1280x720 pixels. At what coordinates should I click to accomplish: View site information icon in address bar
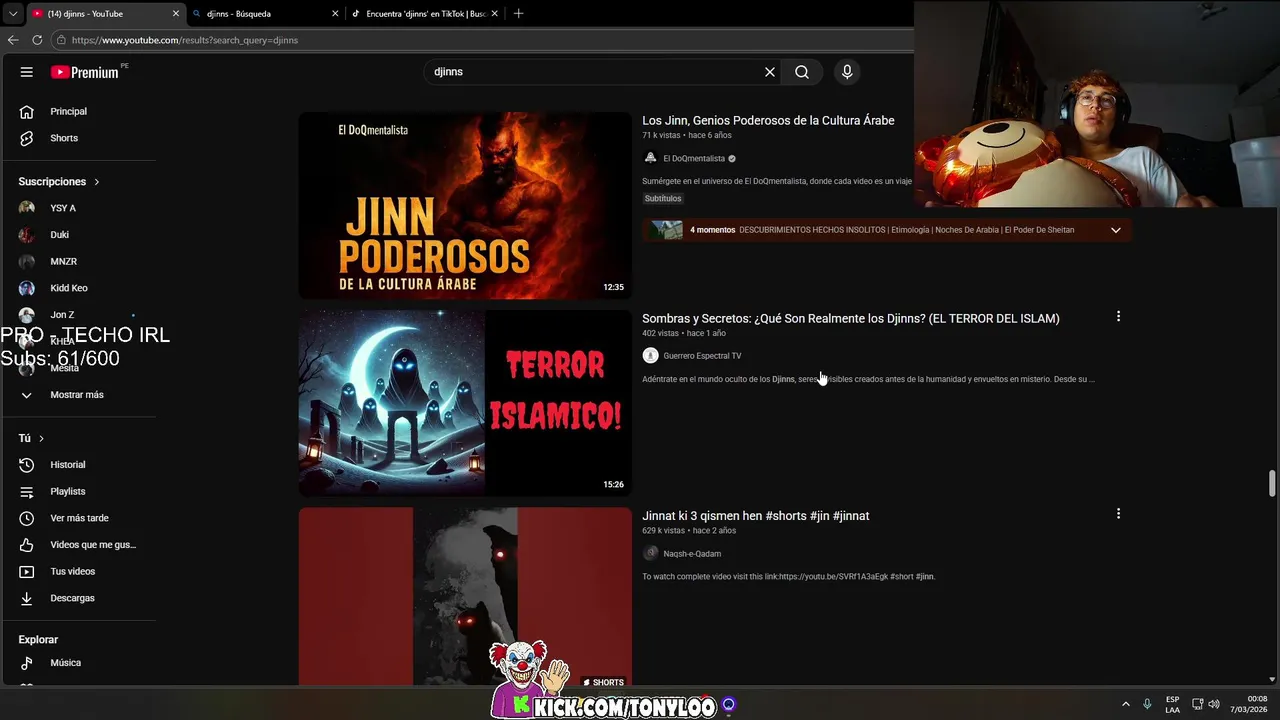[61, 40]
